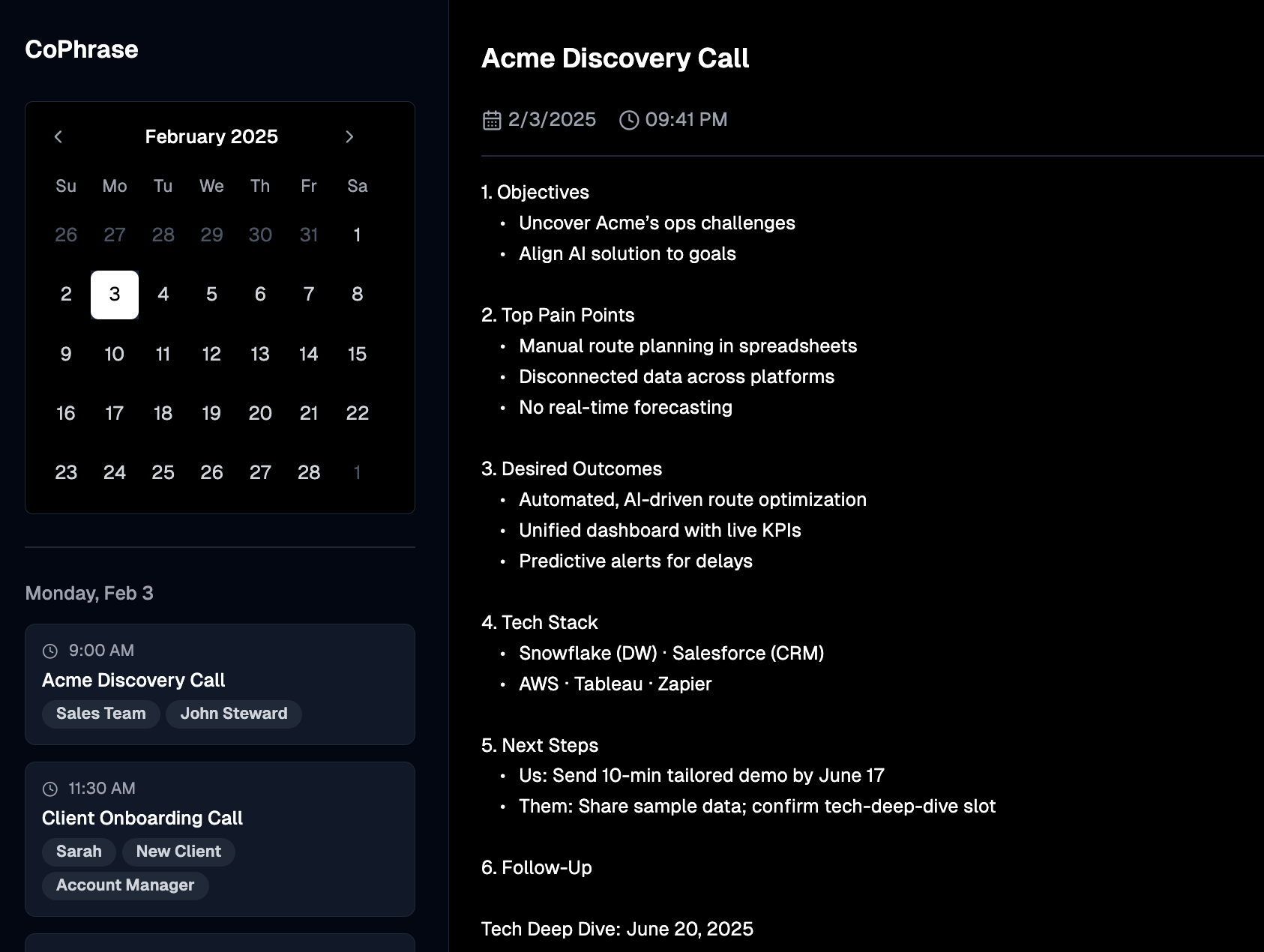Image resolution: width=1264 pixels, height=952 pixels.
Task: Click the John Steward tag
Action: 234,714
